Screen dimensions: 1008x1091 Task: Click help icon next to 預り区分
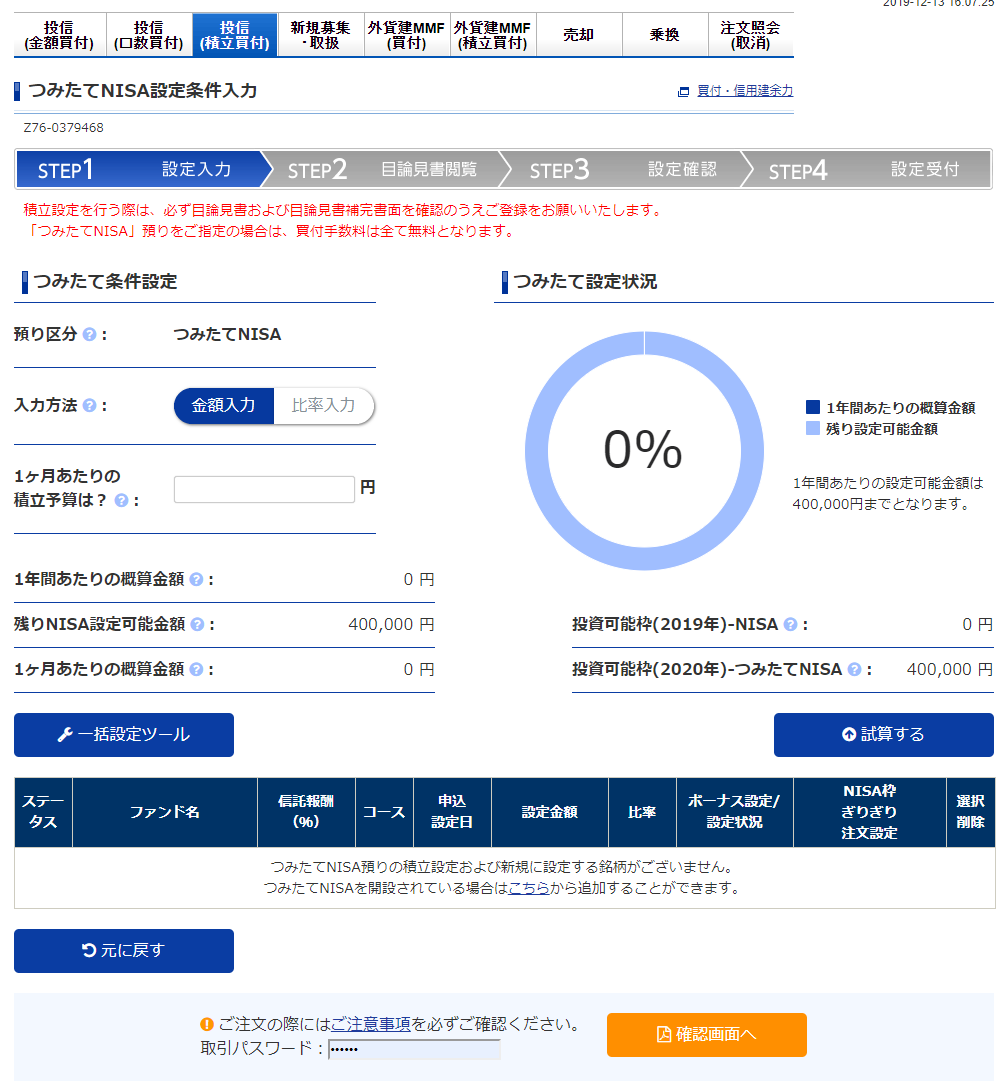tap(89, 335)
